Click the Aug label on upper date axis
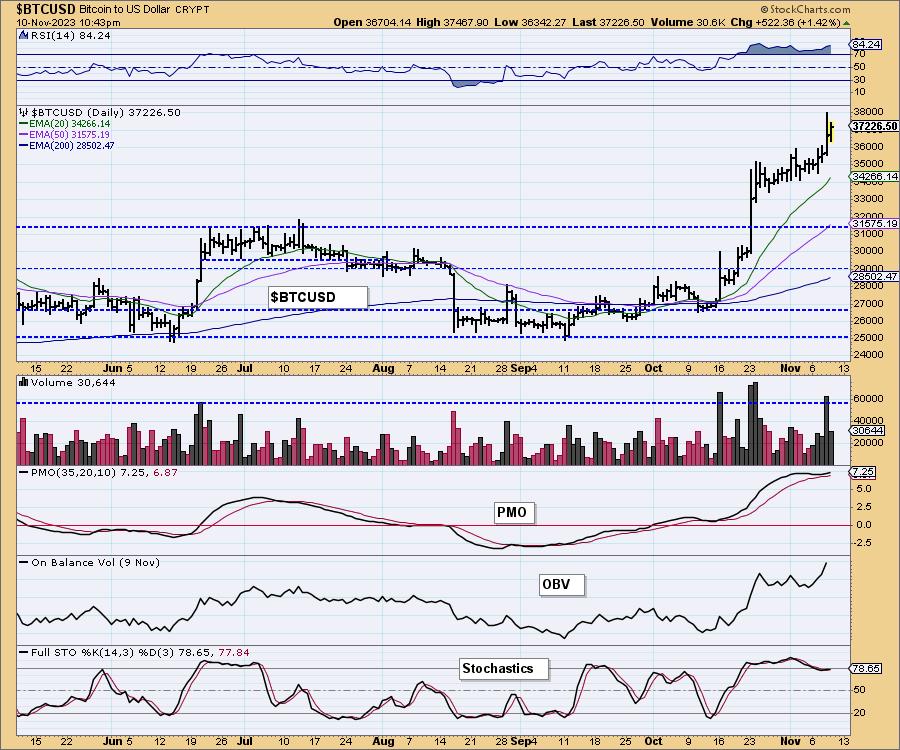 point(383,368)
